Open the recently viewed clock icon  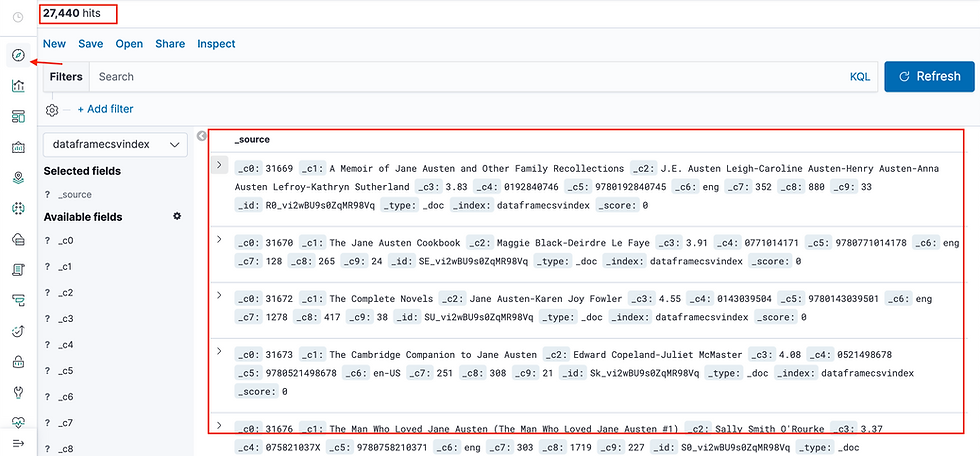(x=18, y=17)
